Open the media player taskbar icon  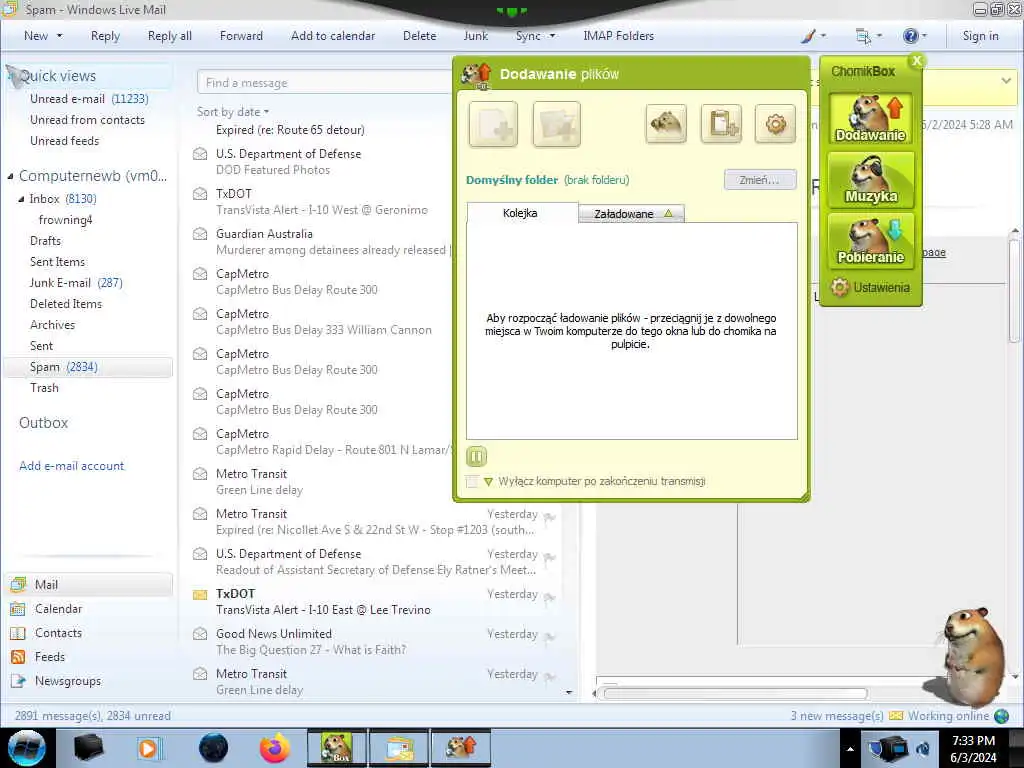pos(148,748)
